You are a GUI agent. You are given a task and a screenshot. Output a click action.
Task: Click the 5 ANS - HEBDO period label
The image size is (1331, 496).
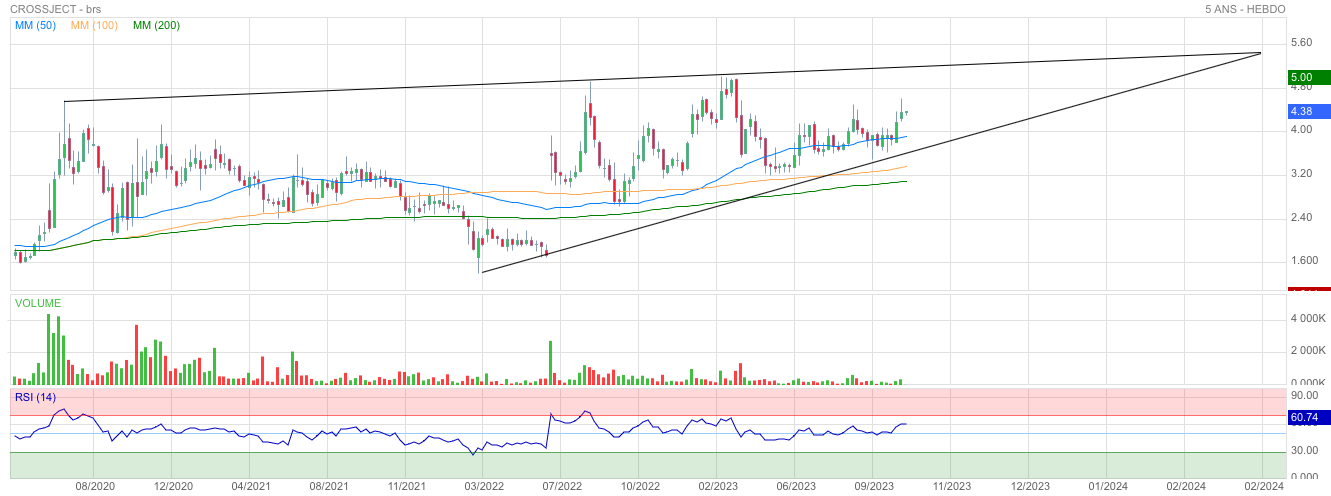point(1245,8)
